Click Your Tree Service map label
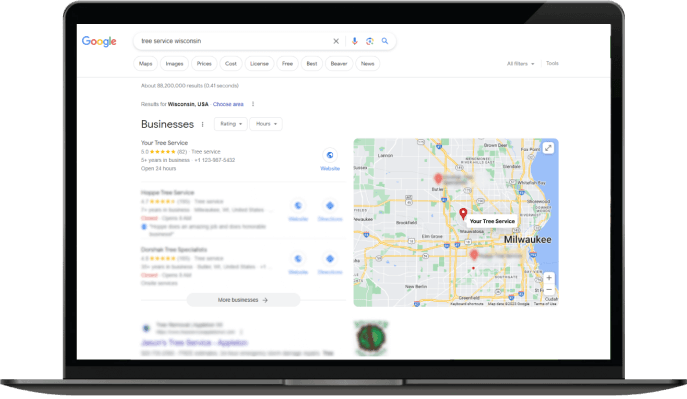The height and width of the screenshot is (399, 687). tap(492, 221)
